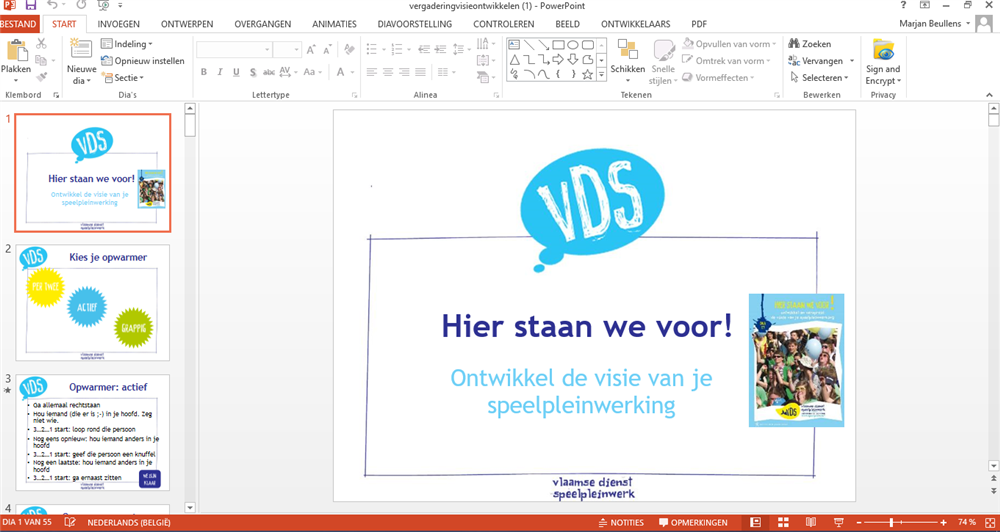The width and height of the screenshot is (1000, 532).
Task: Click the Zoeken find button
Action: tap(810, 44)
